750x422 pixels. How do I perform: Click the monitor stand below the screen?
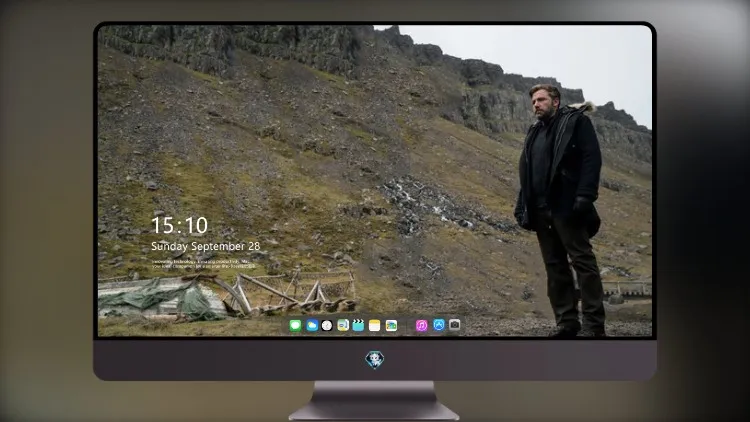(x=375, y=401)
